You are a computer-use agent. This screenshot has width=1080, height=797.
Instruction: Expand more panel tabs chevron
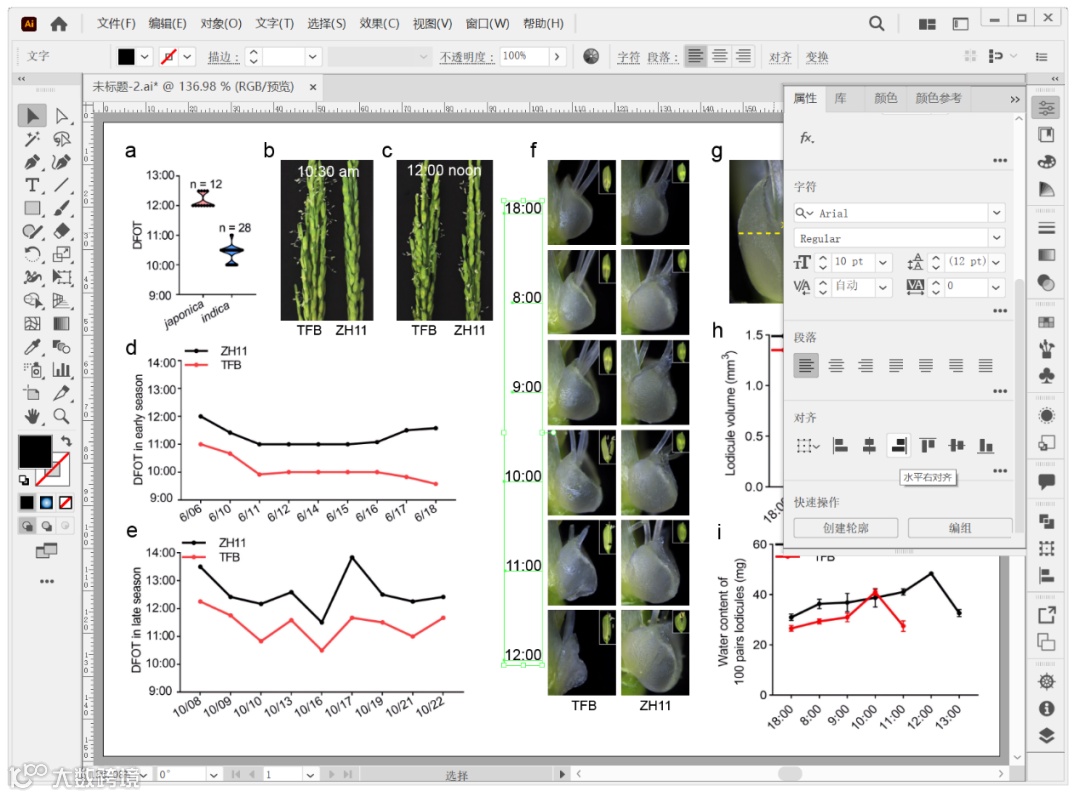(1015, 99)
